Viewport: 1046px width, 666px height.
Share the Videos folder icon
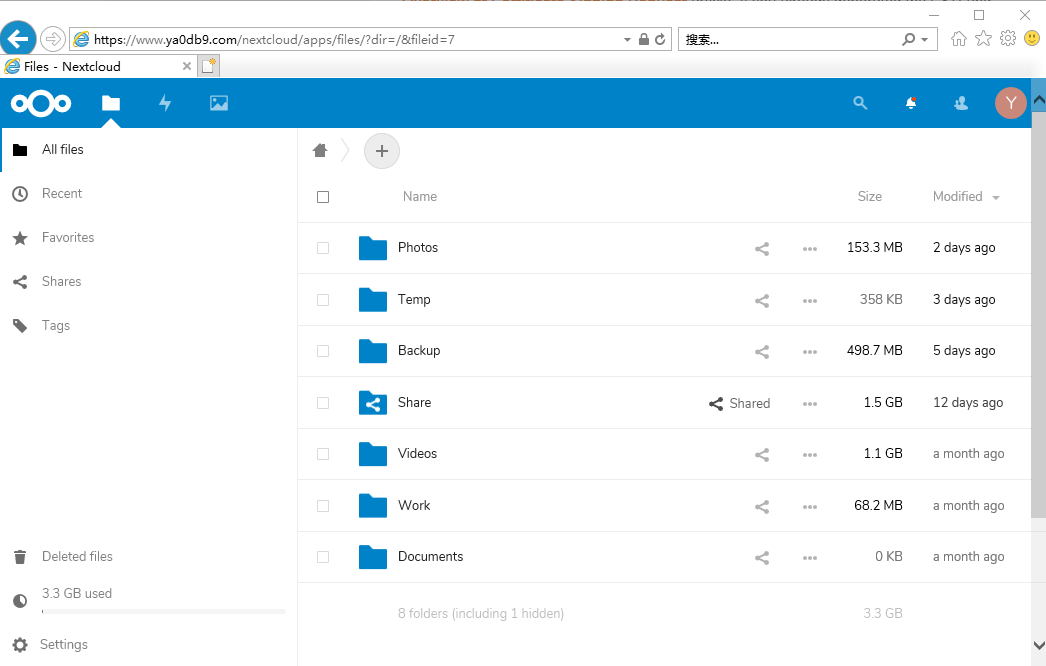(x=762, y=455)
